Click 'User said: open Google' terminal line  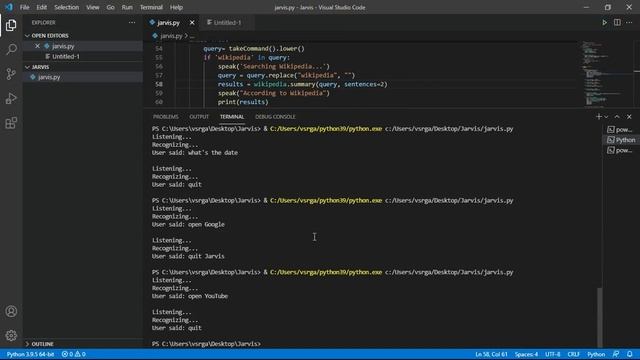click(x=188, y=224)
